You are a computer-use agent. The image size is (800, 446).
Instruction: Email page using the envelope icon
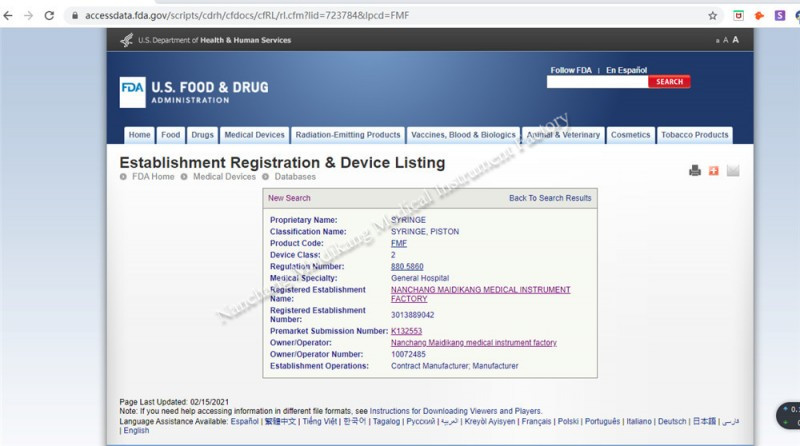[733, 170]
